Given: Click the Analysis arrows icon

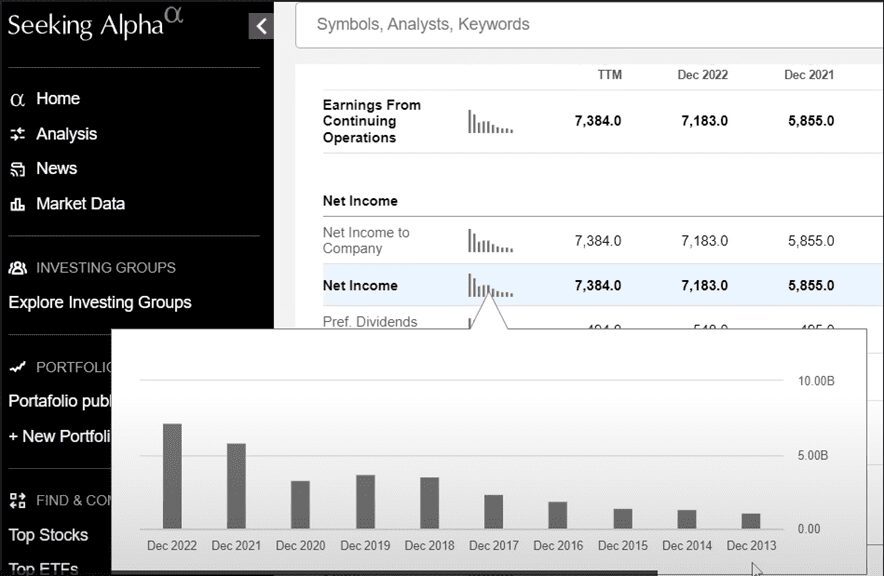Looking at the screenshot, I should click(17, 134).
